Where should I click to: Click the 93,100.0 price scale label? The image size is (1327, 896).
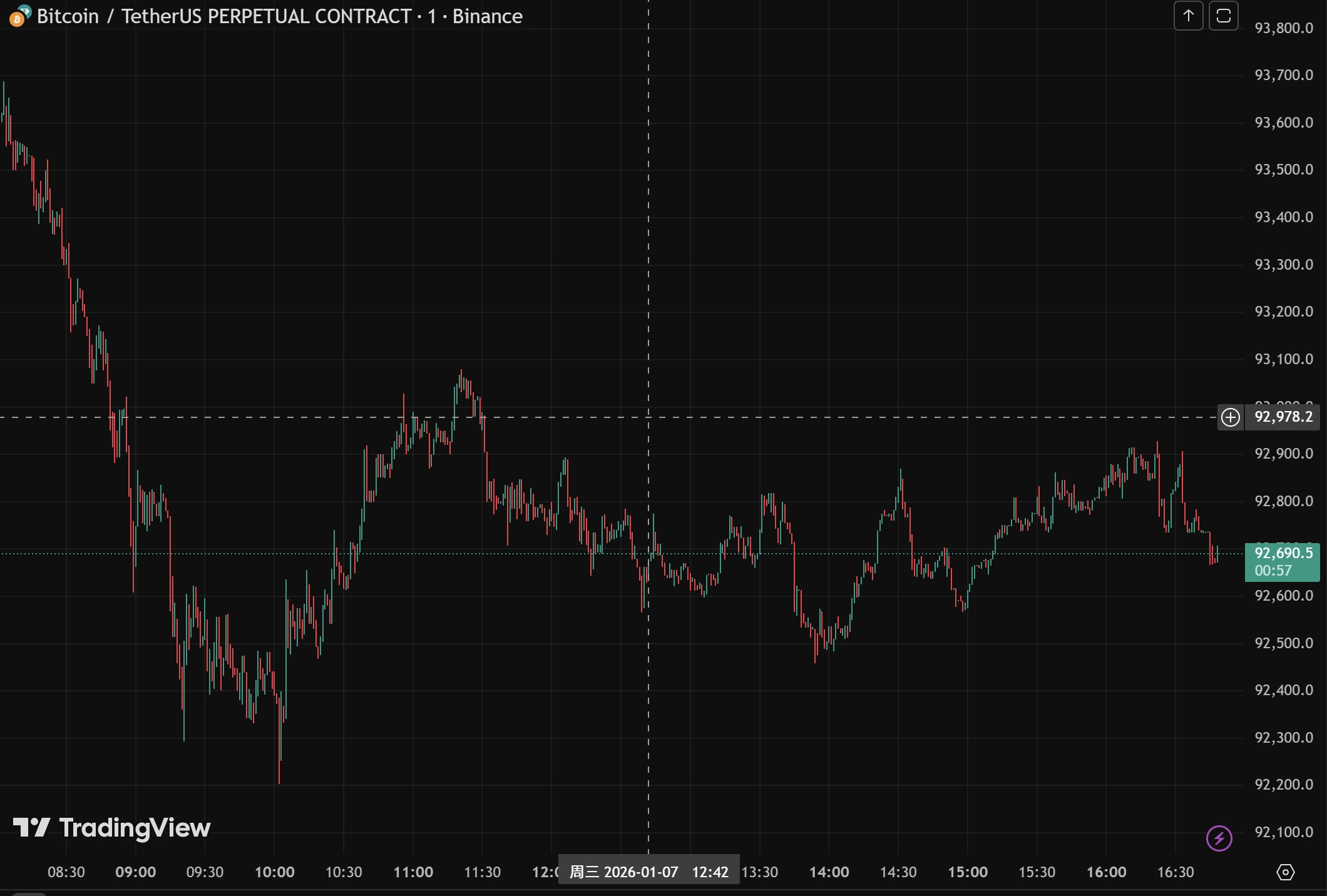pos(1283,359)
